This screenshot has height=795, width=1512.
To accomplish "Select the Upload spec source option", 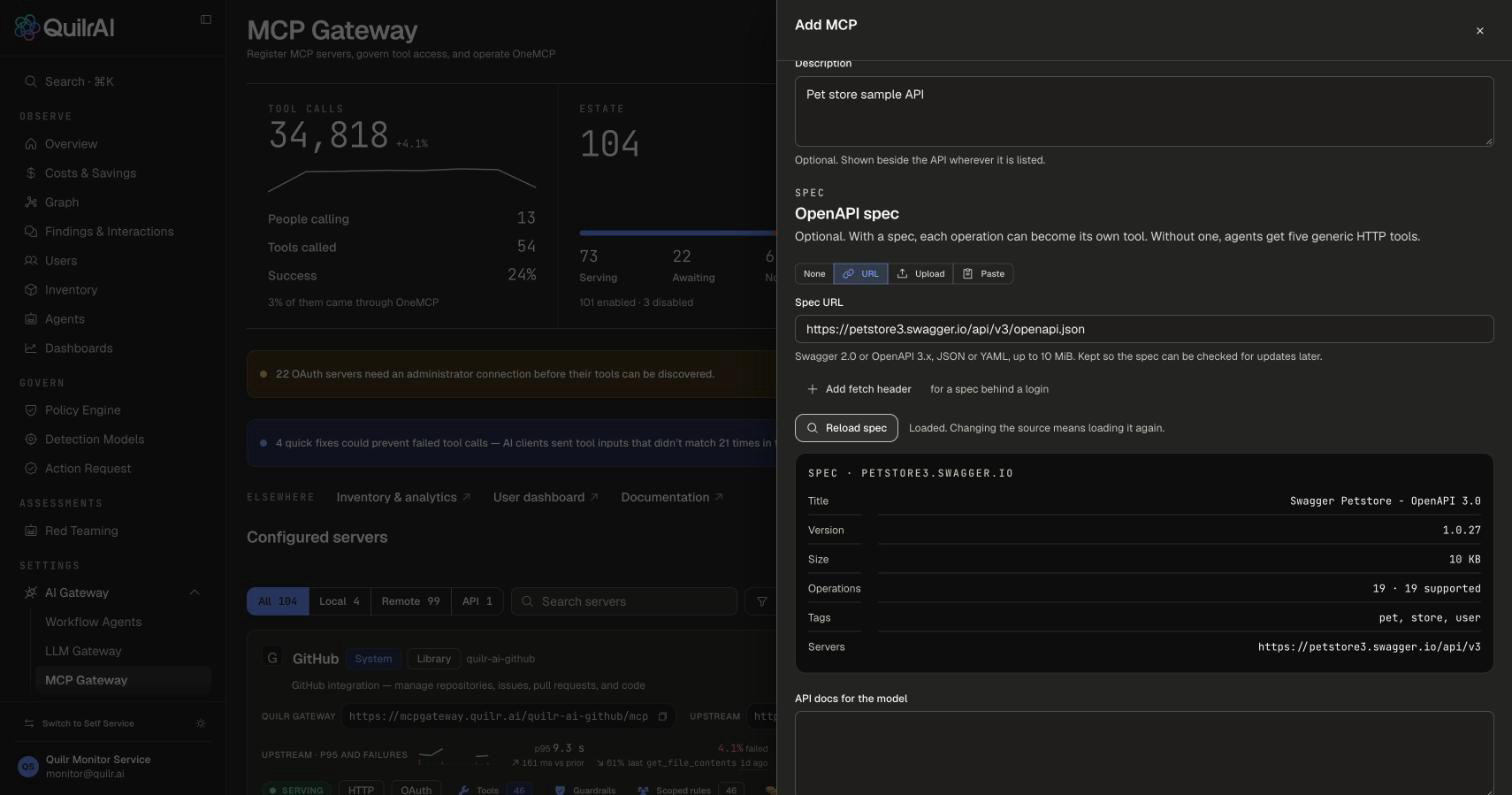I will pos(920,274).
